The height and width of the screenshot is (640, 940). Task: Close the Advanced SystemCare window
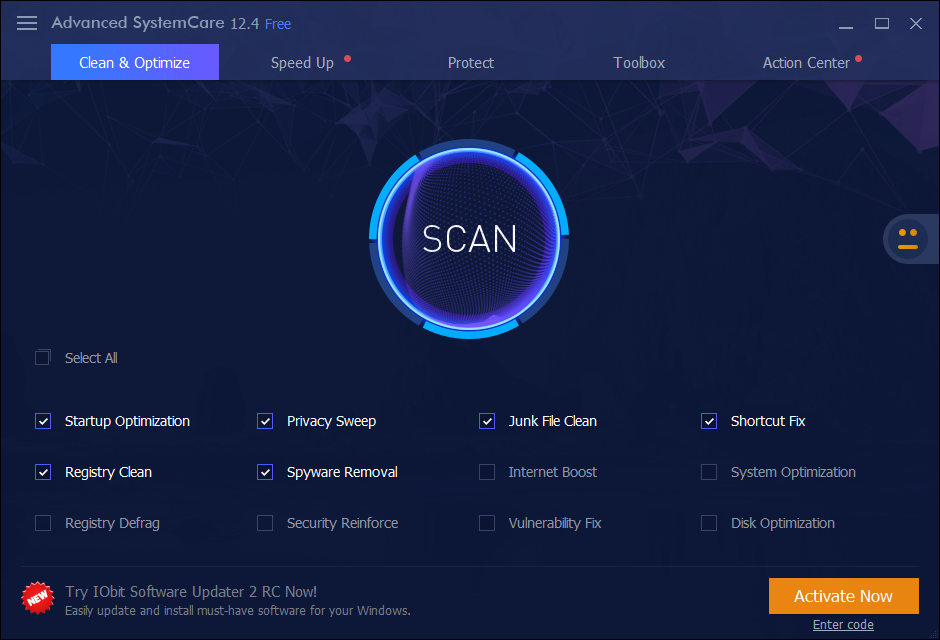(915, 23)
